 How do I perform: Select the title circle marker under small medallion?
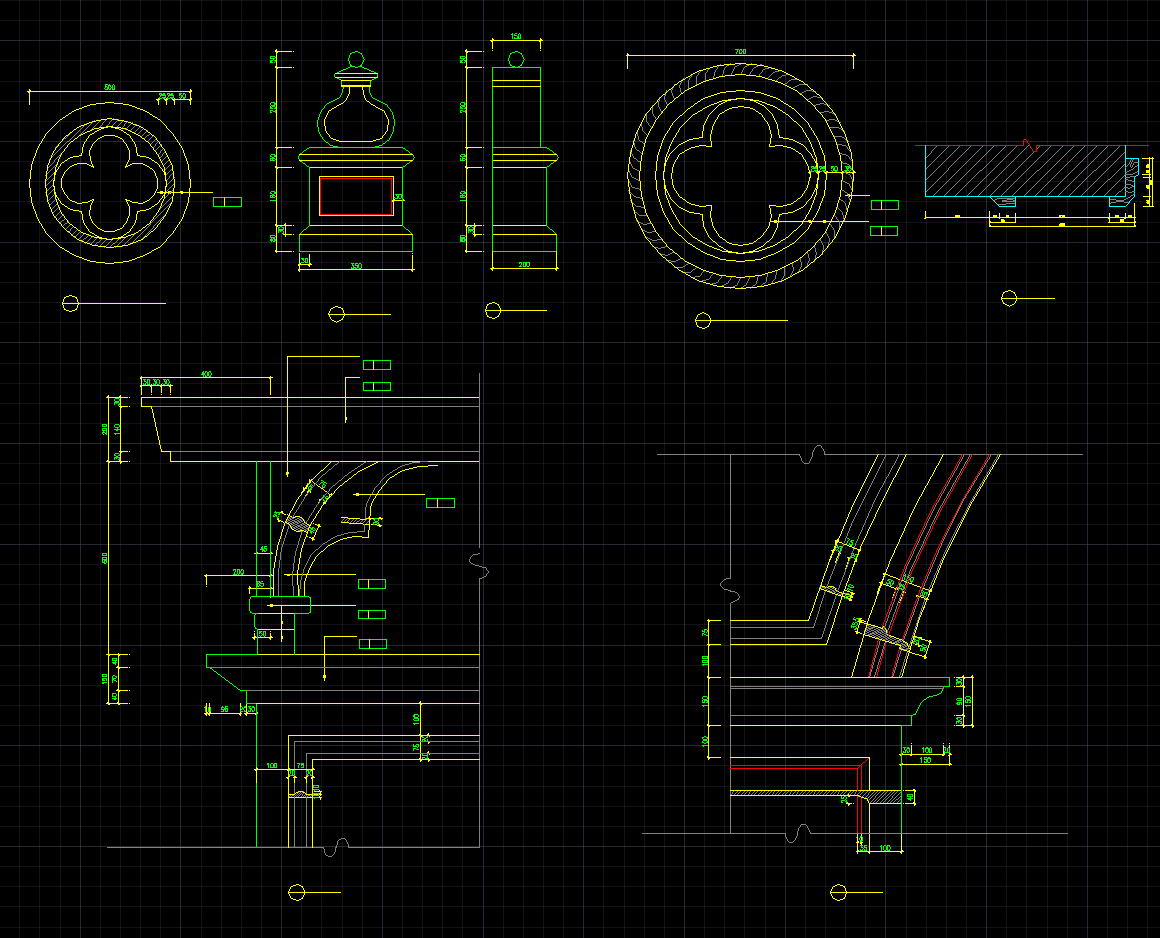pyautogui.click(x=70, y=303)
